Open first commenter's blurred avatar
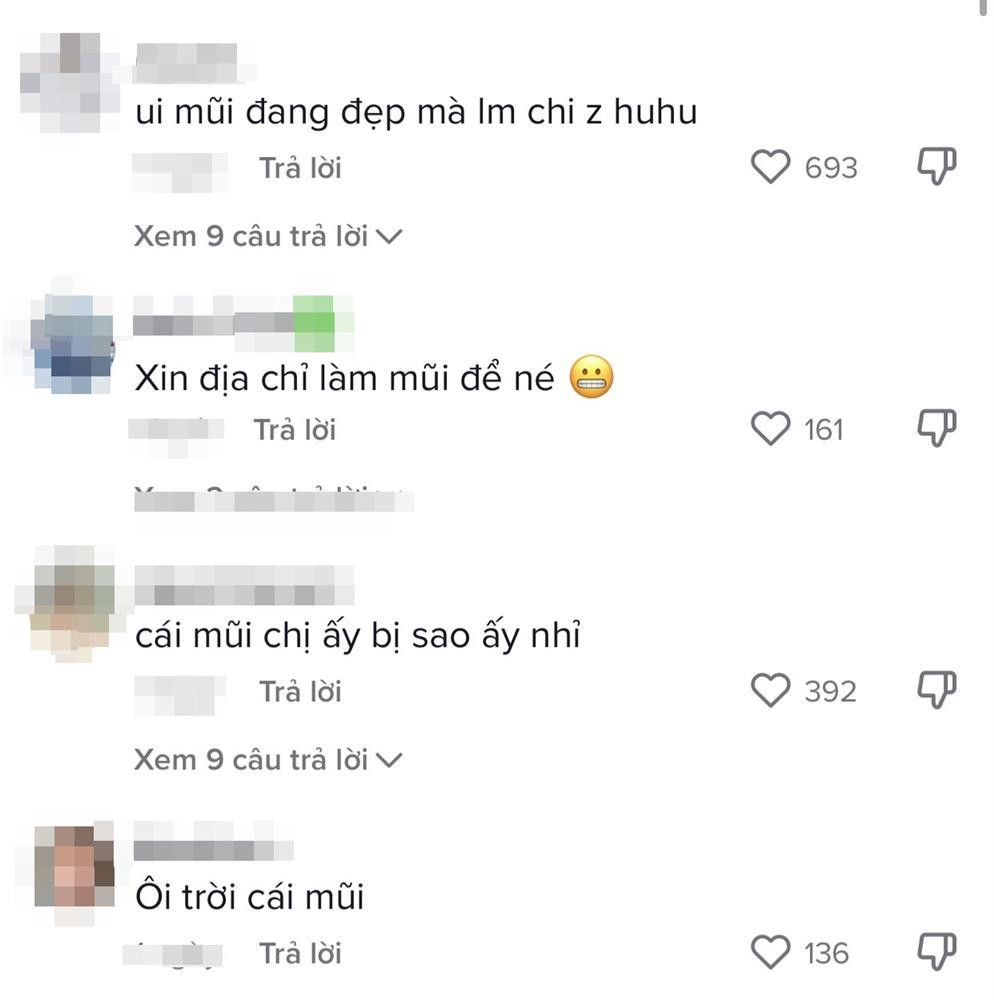Screen dimensions: 994x1000 pos(69,83)
